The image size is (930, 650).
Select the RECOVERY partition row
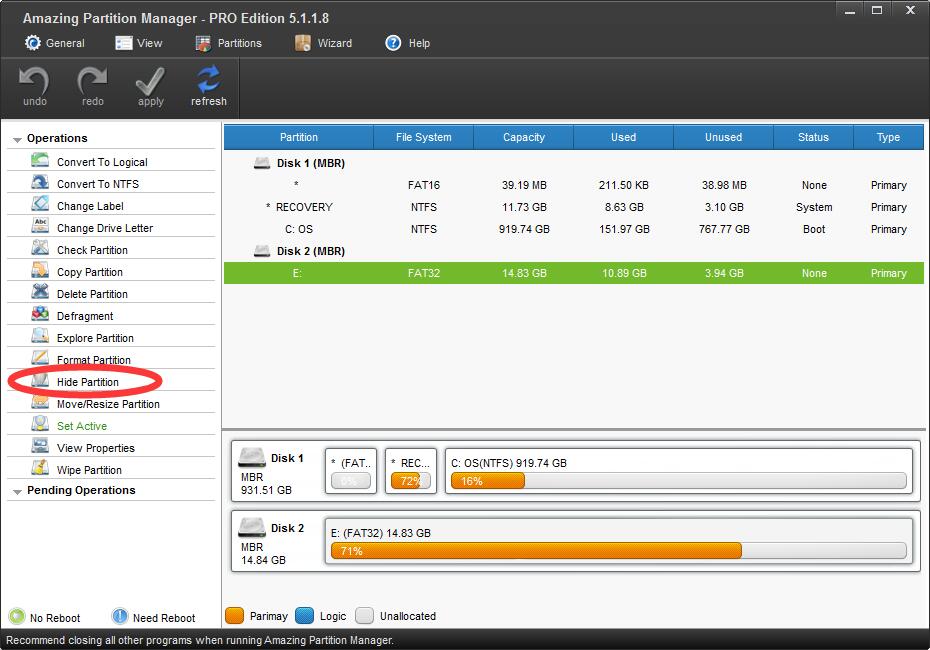point(574,207)
